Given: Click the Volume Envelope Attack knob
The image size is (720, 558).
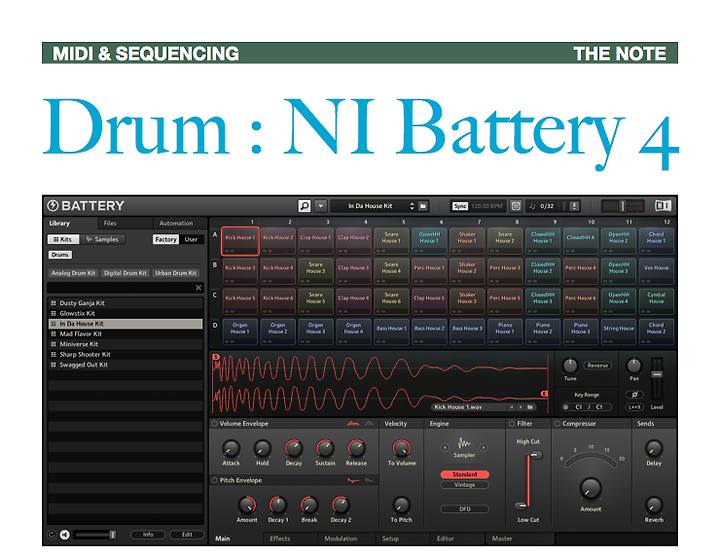Looking at the screenshot, I should click(231, 448).
